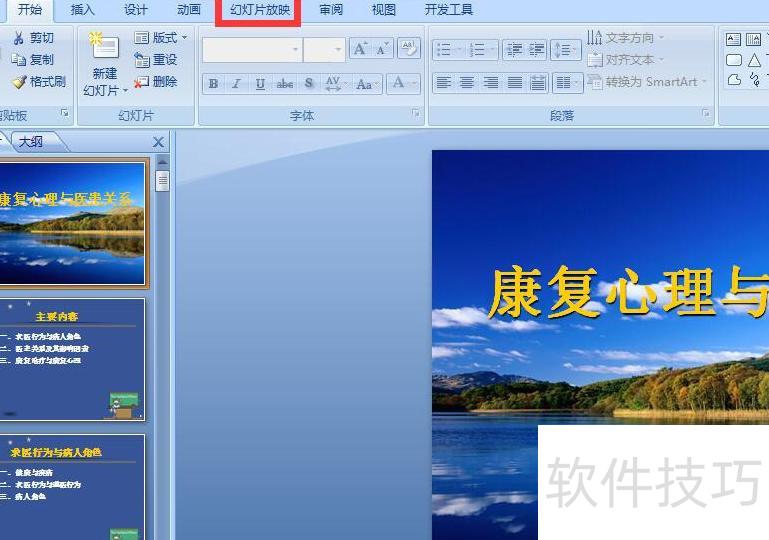Screen dimensions: 769x540
Task: Decrease font size with the shrink font icon
Action: click(382, 49)
